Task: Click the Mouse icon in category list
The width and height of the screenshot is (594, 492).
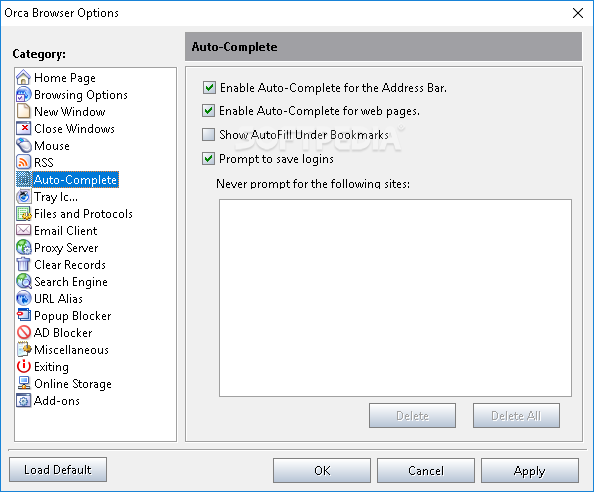Action: pyautogui.click(x=23, y=145)
